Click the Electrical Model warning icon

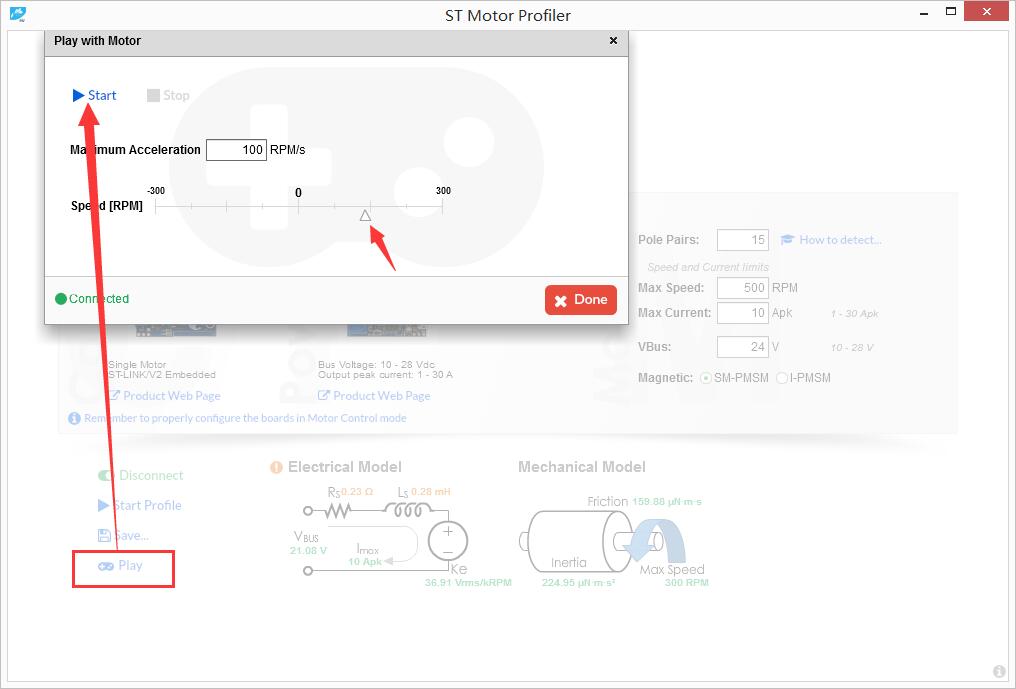(276, 467)
